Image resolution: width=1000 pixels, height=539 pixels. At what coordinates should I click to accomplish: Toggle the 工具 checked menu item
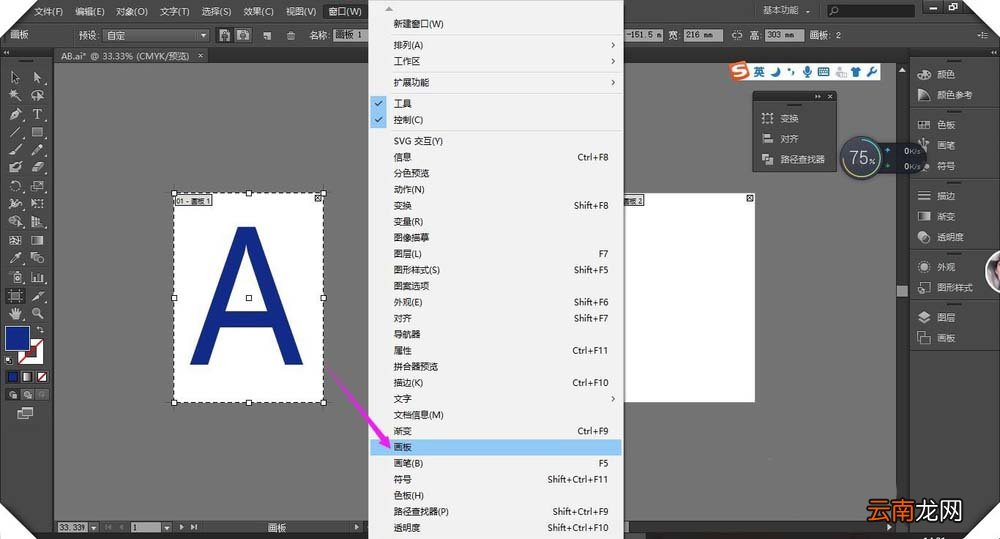pyautogui.click(x=496, y=103)
